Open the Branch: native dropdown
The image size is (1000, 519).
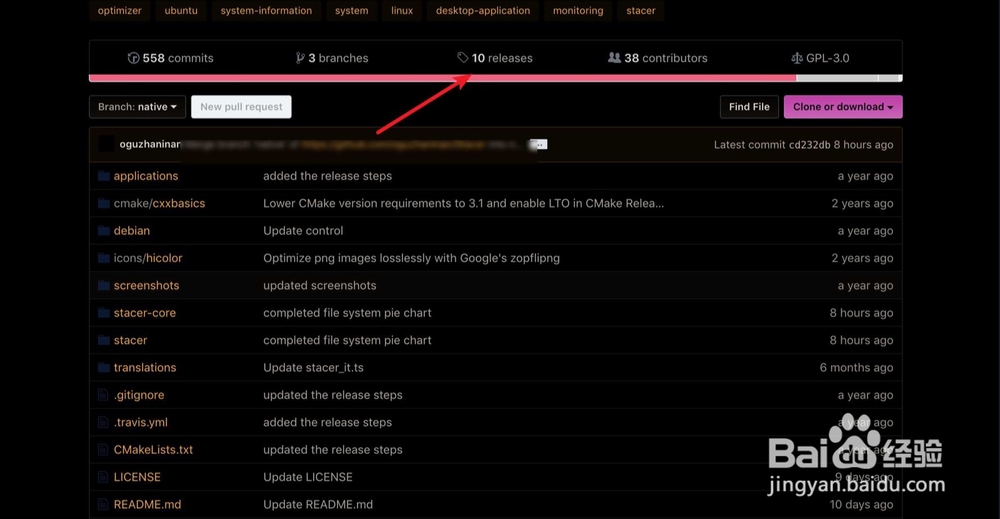pyautogui.click(x=137, y=106)
